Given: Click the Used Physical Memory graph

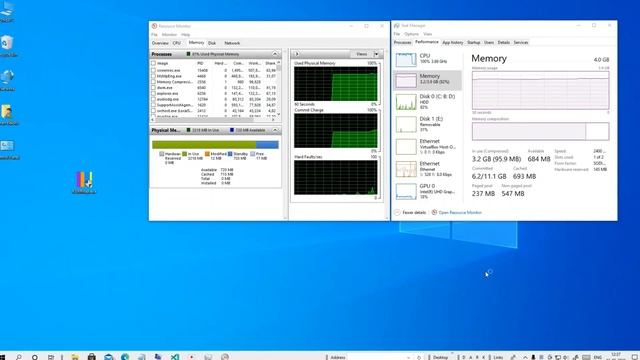Looking at the screenshot, I should (x=336, y=84).
